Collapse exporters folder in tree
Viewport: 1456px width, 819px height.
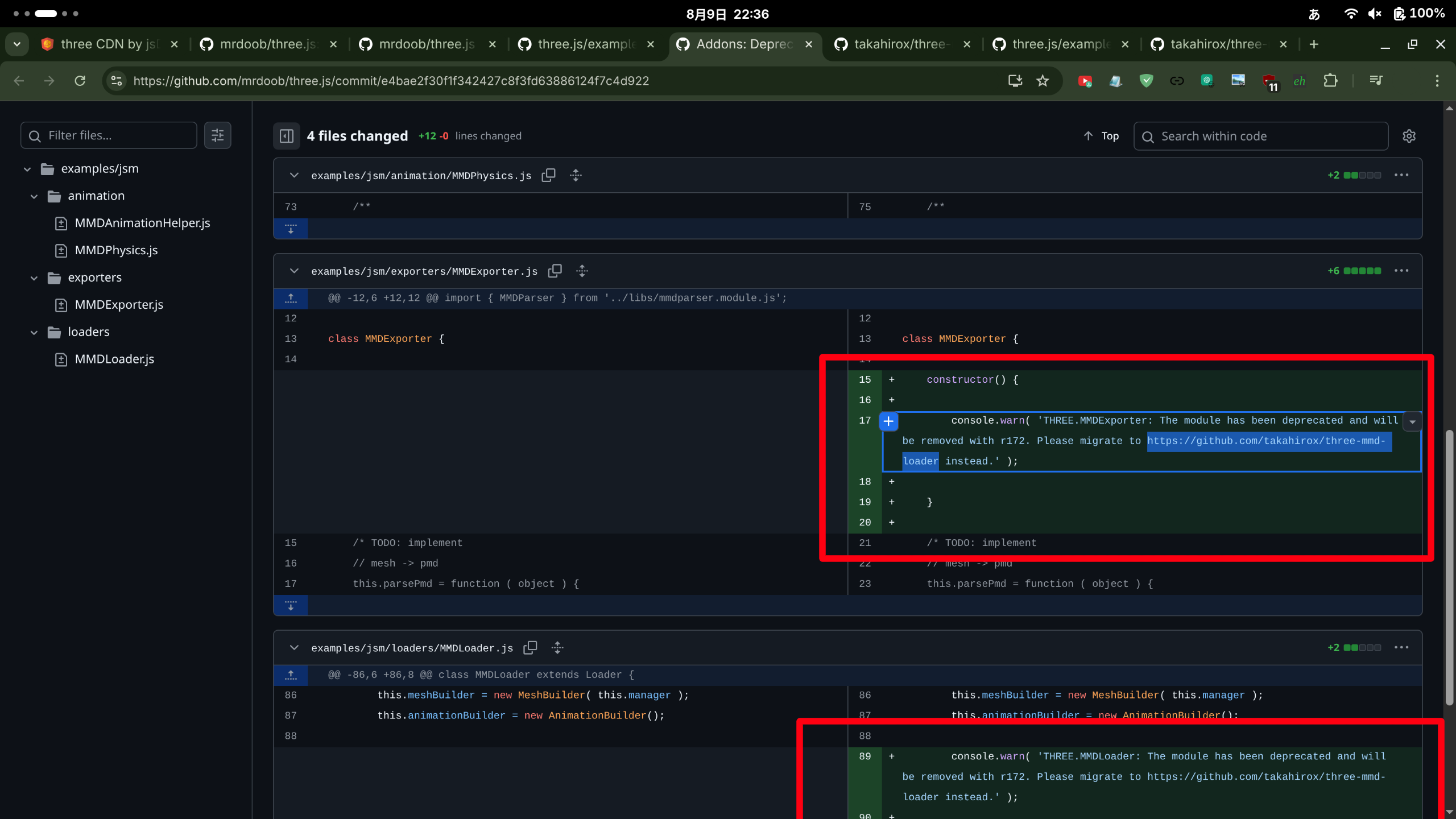click(34, 278)
